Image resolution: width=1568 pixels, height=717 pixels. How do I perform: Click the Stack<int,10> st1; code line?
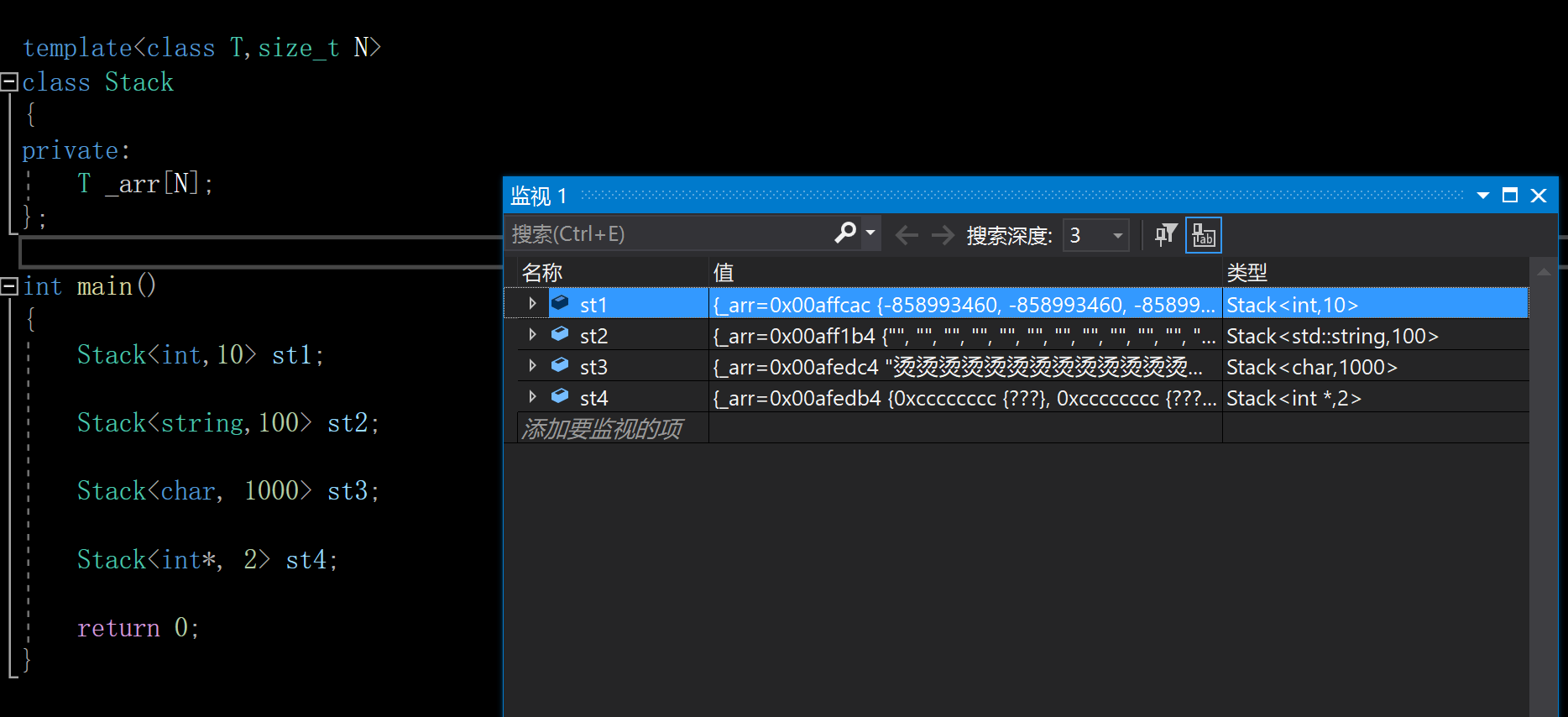coord(200,354)
